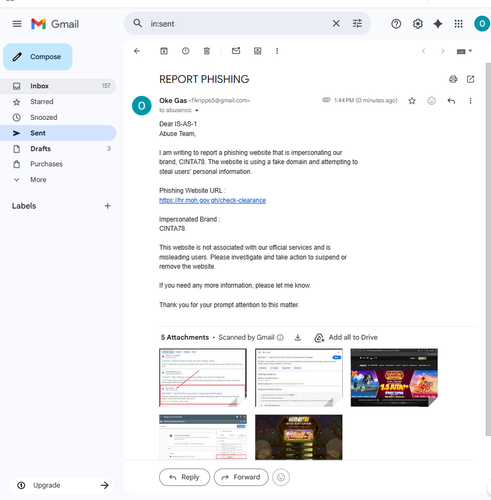Image resolution: width=491 pixels, height=500 pixels.
Task: Open the Google apps grid
Action: [x=459, y=24]
